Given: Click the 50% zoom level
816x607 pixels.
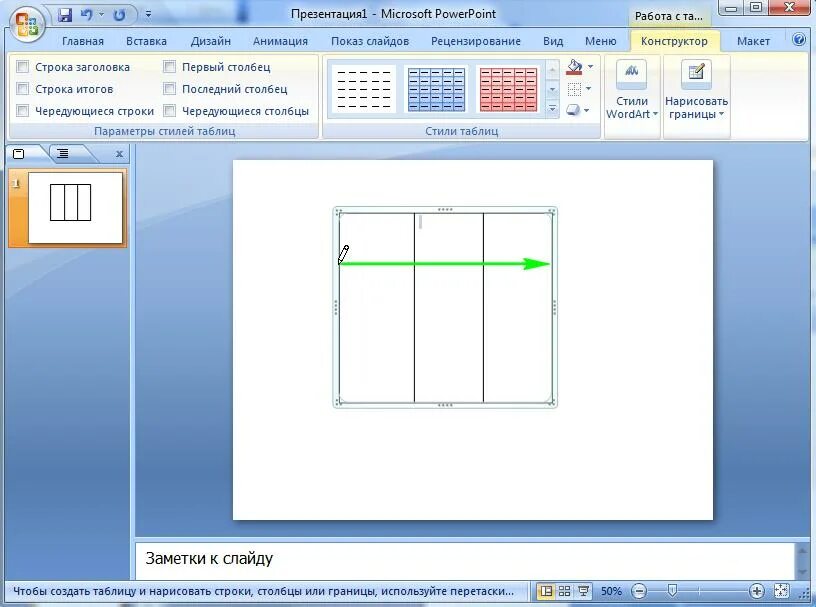Looking at the screenshot, I should click(611, 591).
